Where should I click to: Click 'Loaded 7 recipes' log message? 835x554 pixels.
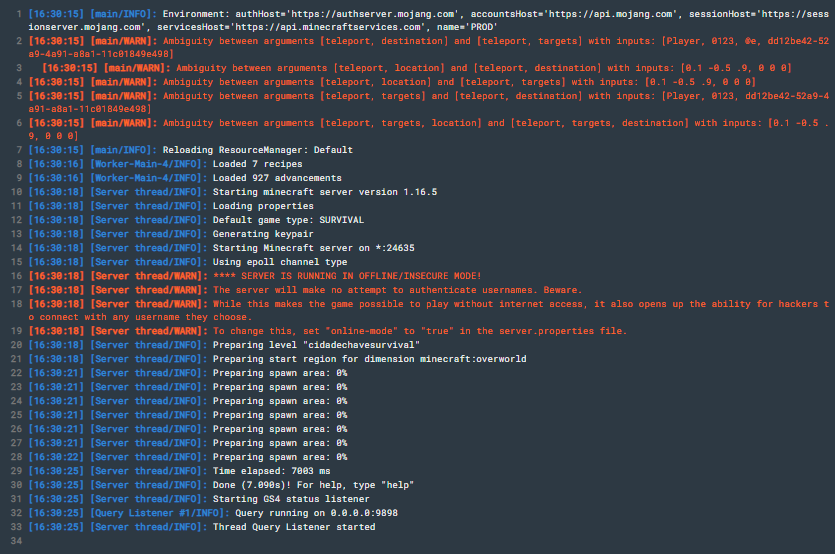coord(258,164)
